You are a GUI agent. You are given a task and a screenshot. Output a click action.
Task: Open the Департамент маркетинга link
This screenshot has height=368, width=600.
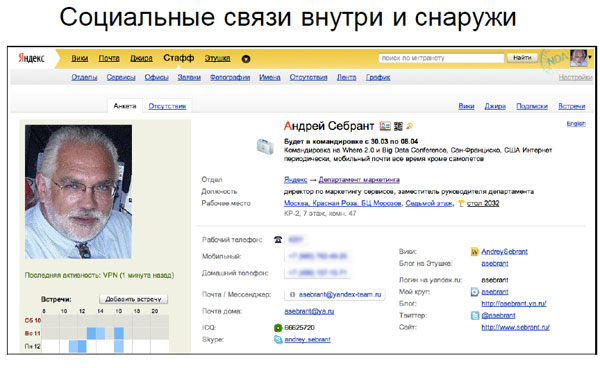(x=359, y=179)
